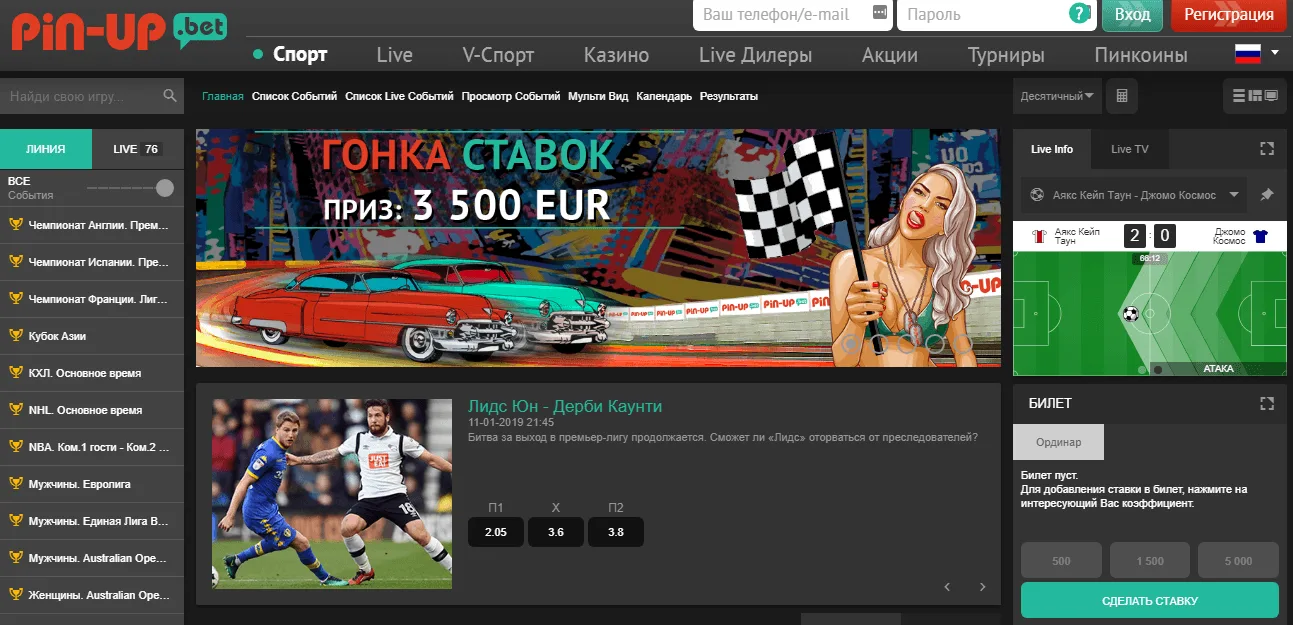Screen dimensions: 1293x625
Task: Click the password help question mark icon
Action: 1078,14
